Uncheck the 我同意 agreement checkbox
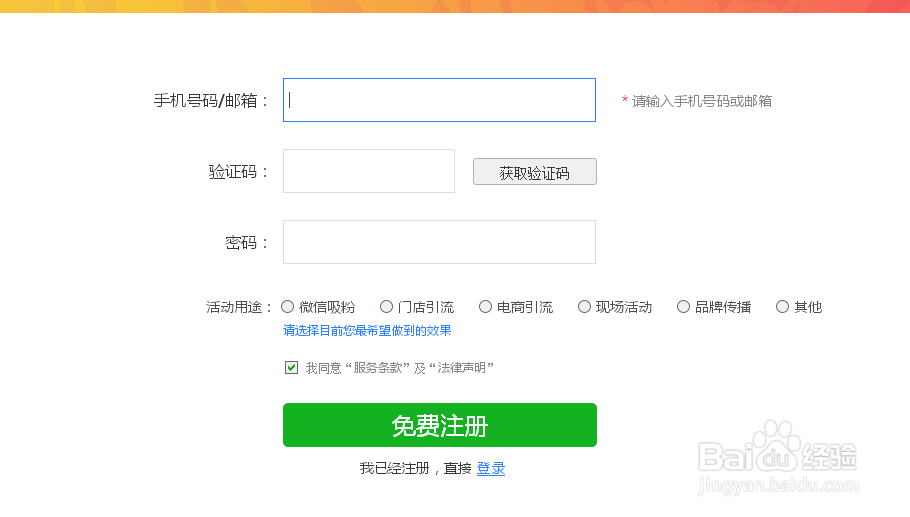This screenshot has width=910, height=517. pyautogui.click(x=292, y=368)
